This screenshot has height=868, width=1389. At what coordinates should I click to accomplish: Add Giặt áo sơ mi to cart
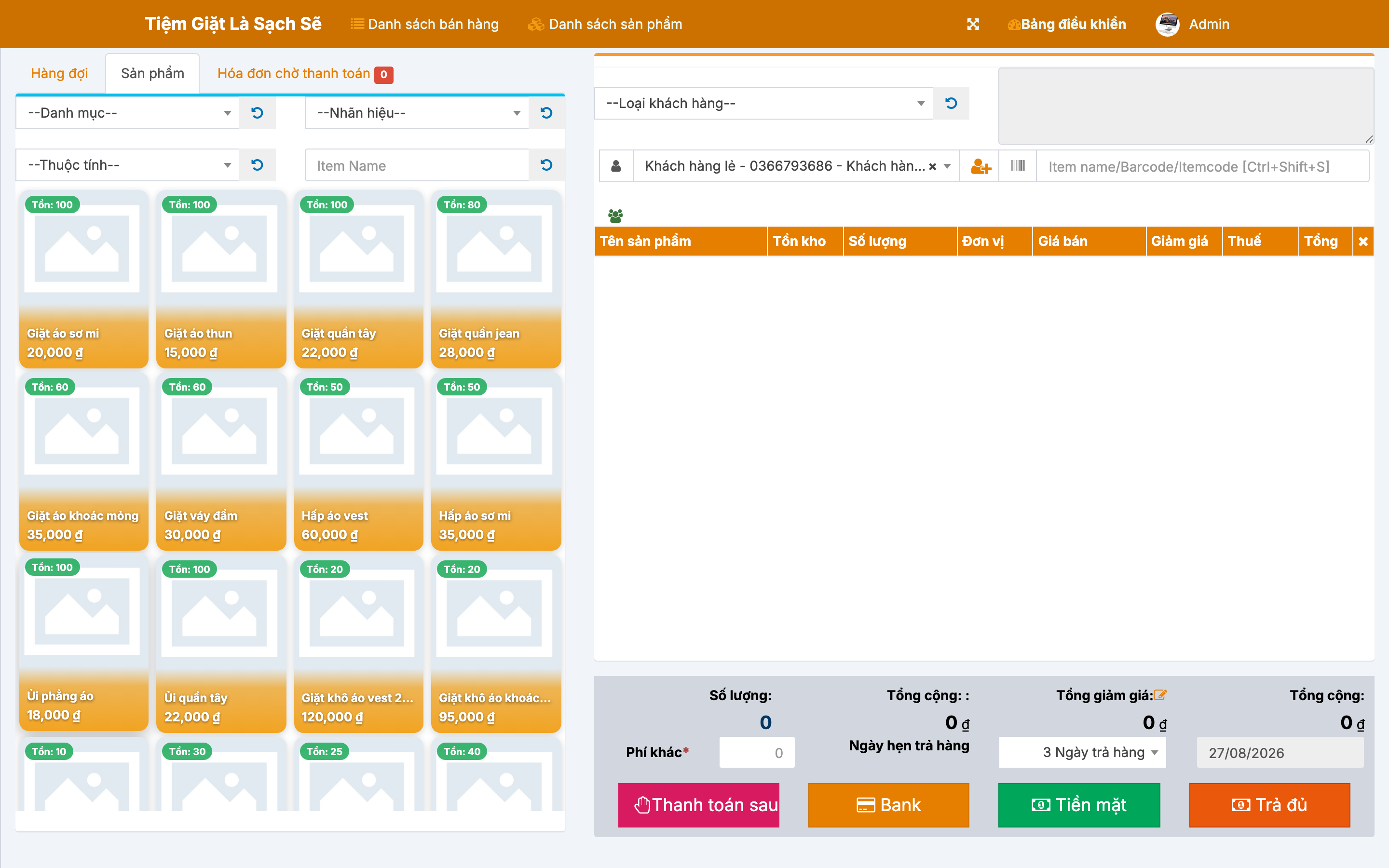tap(84, 280)
